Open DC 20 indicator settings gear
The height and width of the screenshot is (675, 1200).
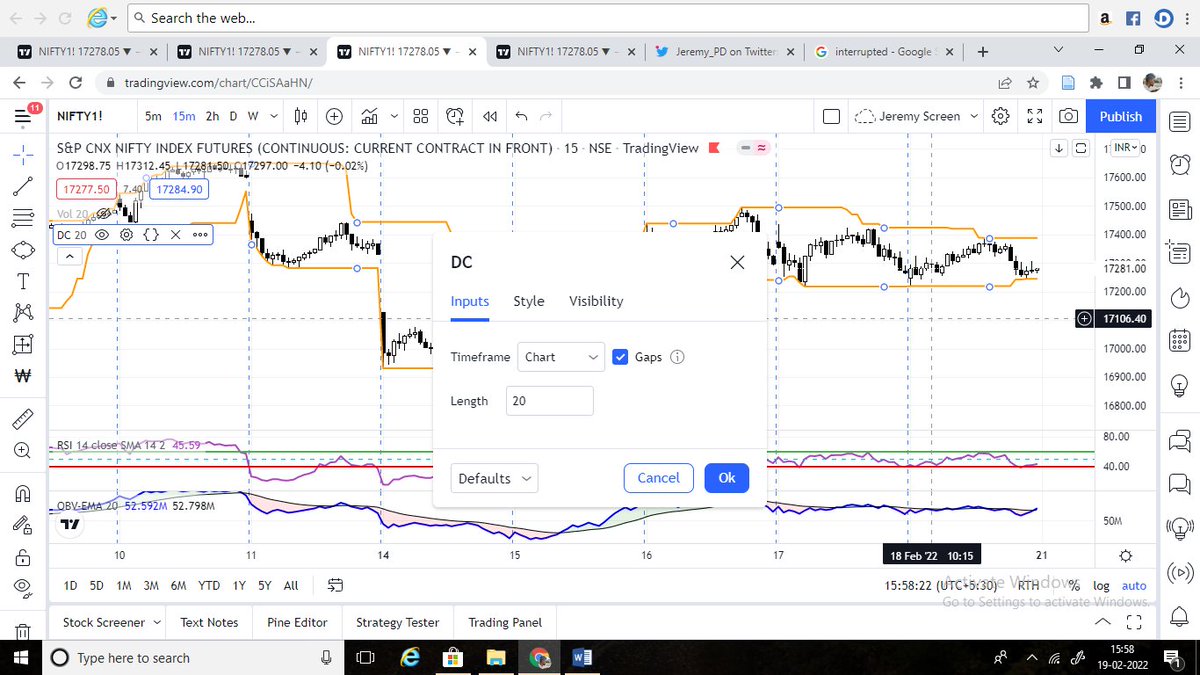click(x=126, y=234)
